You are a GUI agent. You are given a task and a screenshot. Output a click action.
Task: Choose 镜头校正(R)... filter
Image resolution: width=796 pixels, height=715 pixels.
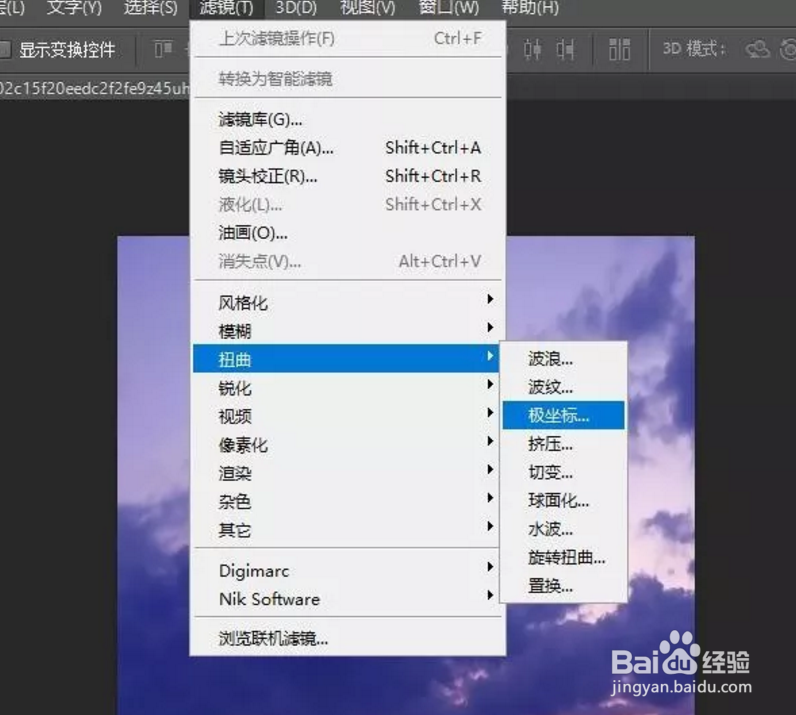click(x=348, y=176)
